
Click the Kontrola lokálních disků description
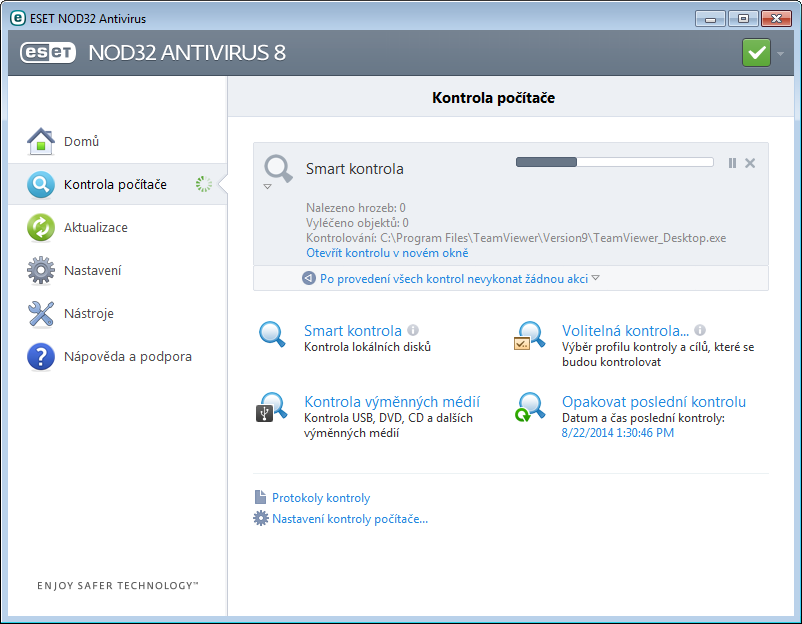pos(367,347)
